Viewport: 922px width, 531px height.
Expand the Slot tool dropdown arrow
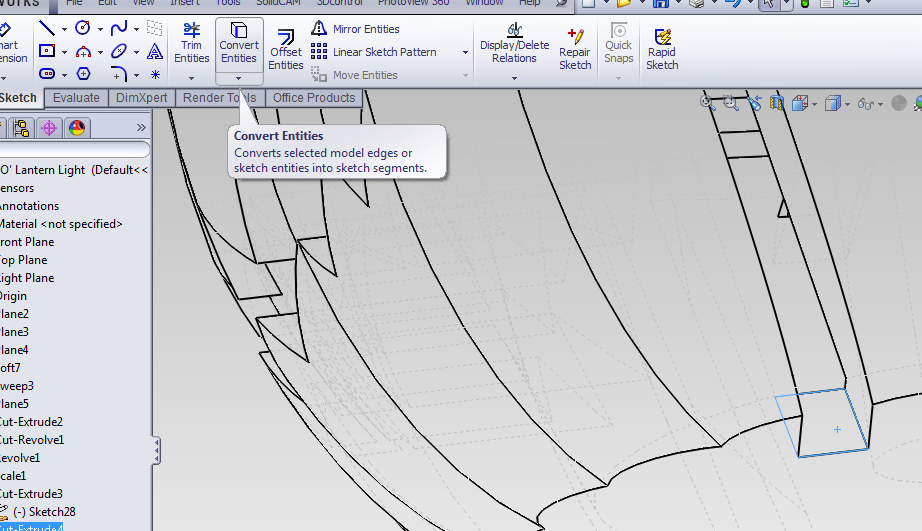click(64, 75)
